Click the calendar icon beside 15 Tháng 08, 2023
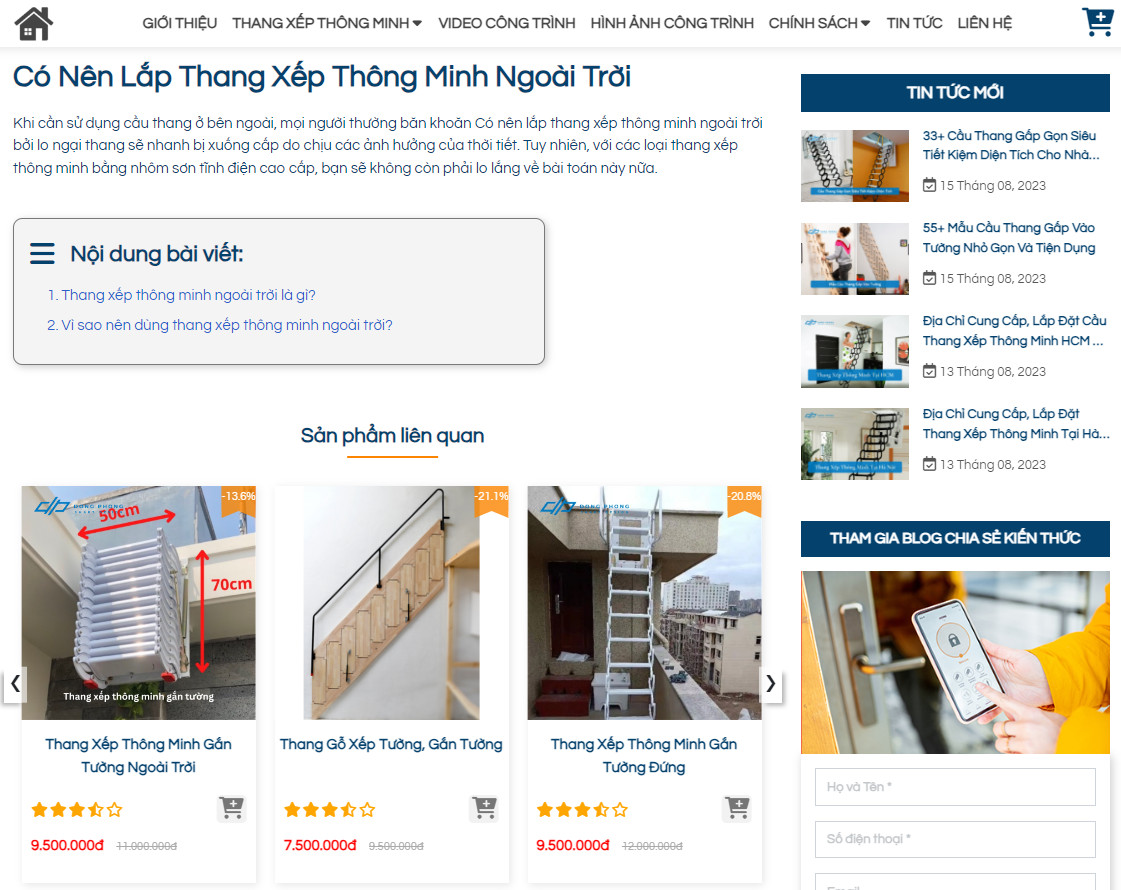Image resolution: width=1121 pixels, height=890 pixels. [x=928, y=185]
